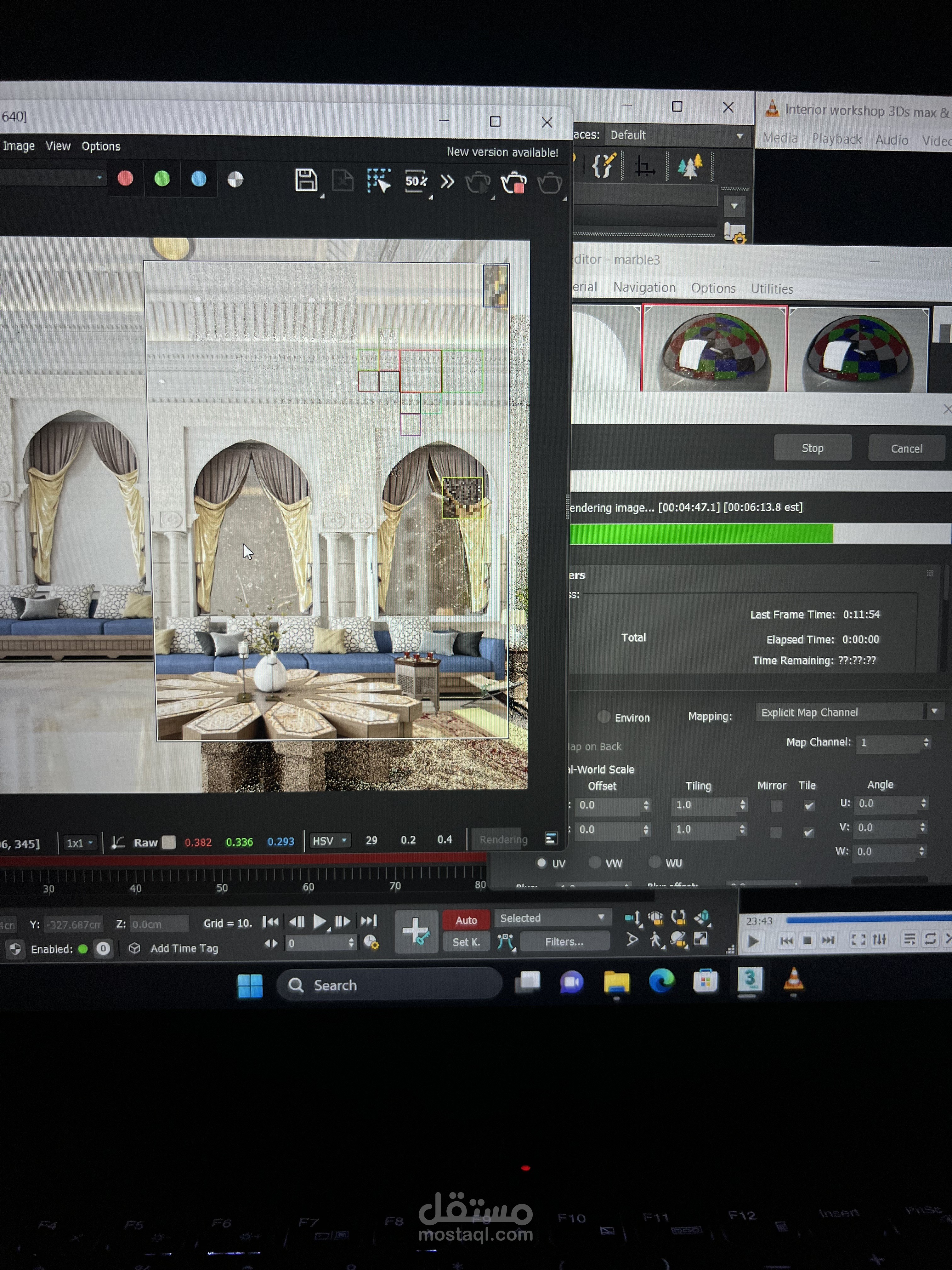Viewport: 952px width, 1270px height.
Task: Click the blue channel circle
Action: (199, 179)
